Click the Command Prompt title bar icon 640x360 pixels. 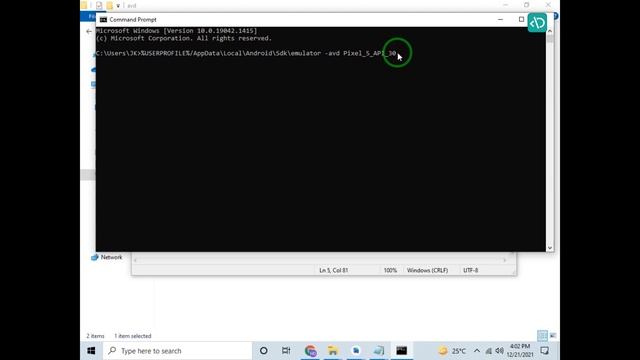click(103, 20)
